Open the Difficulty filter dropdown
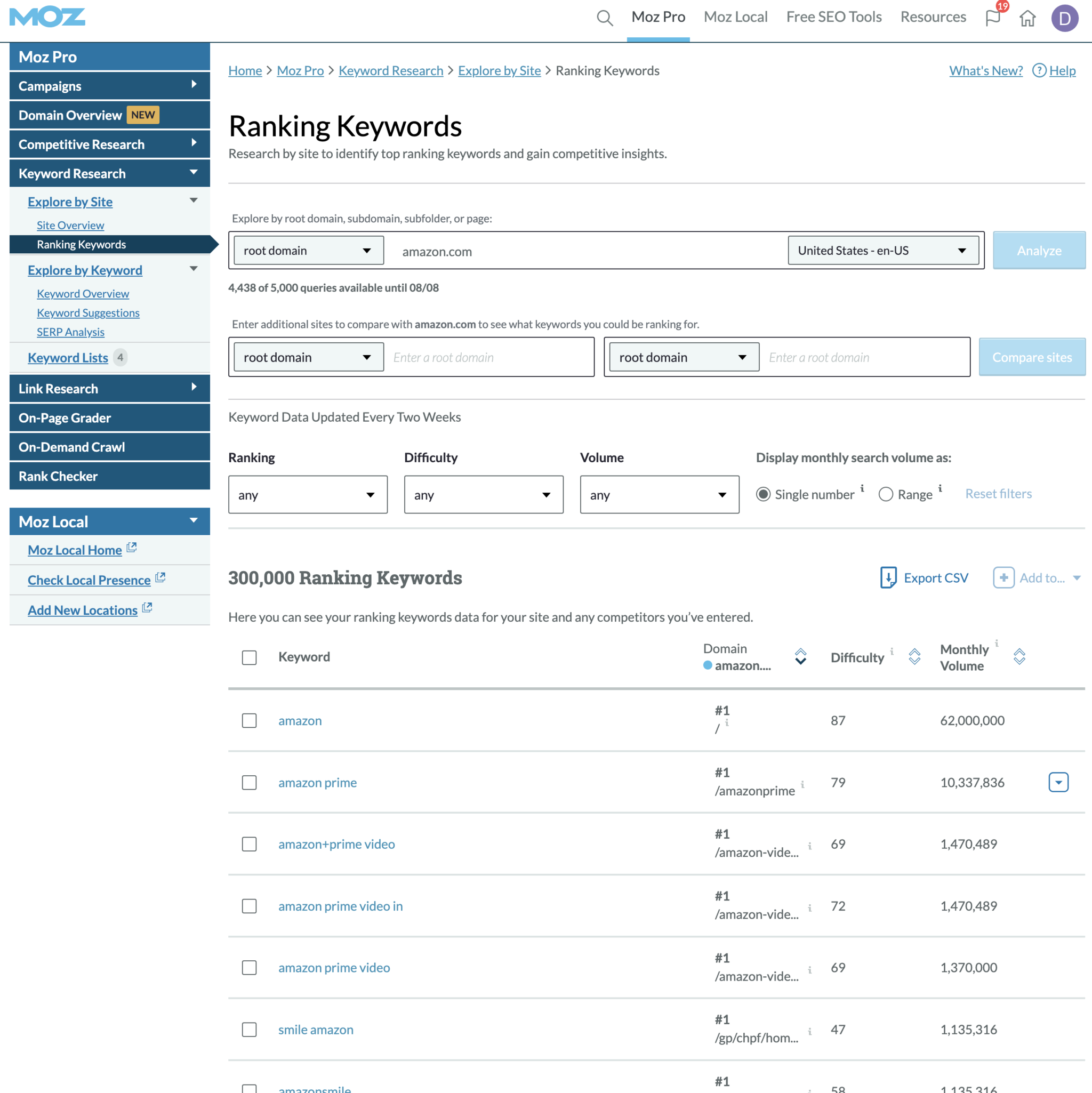 [484, 495]
